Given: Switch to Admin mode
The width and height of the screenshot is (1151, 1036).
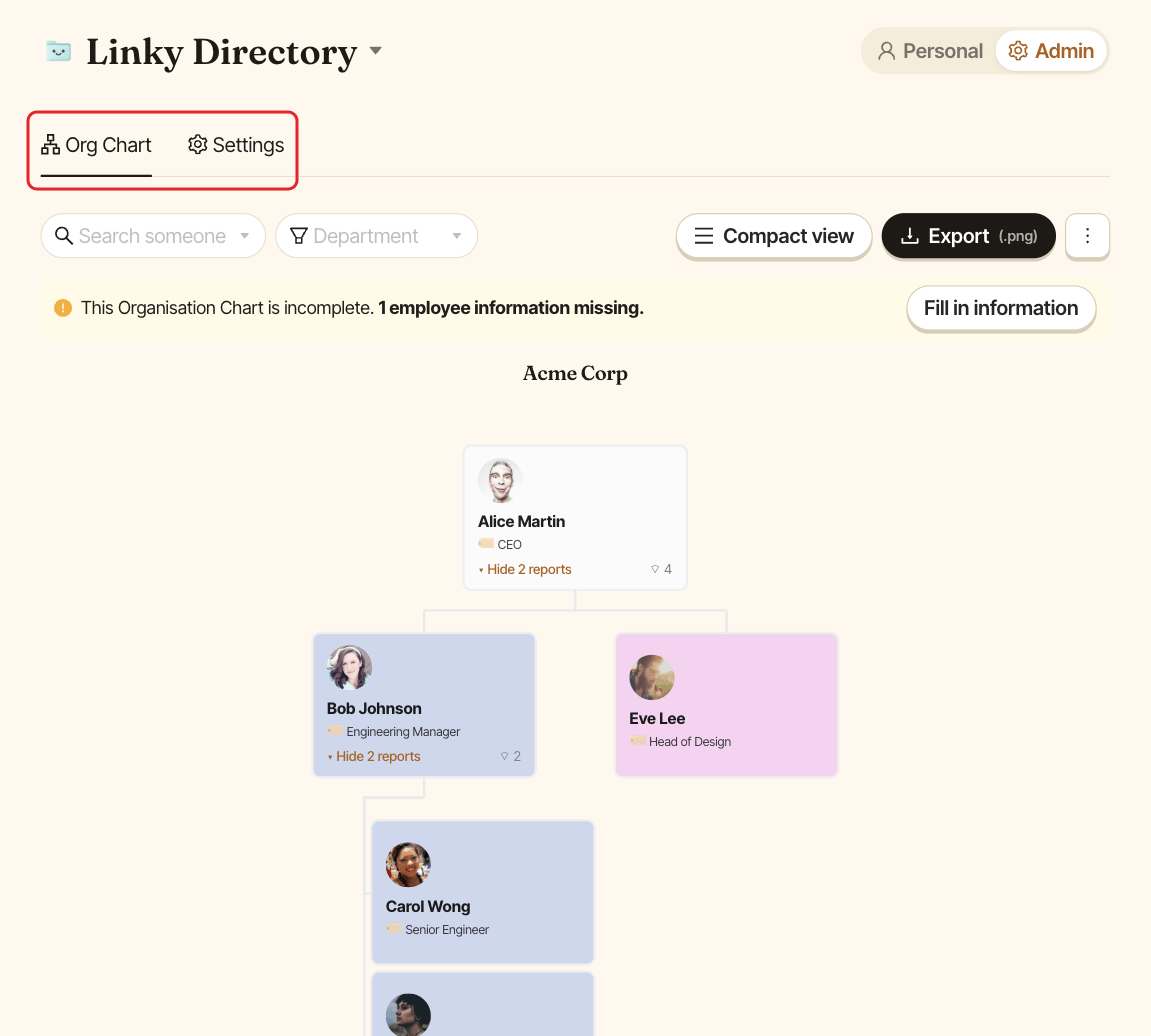Looking at the screenshot, I should point(1051,51).
